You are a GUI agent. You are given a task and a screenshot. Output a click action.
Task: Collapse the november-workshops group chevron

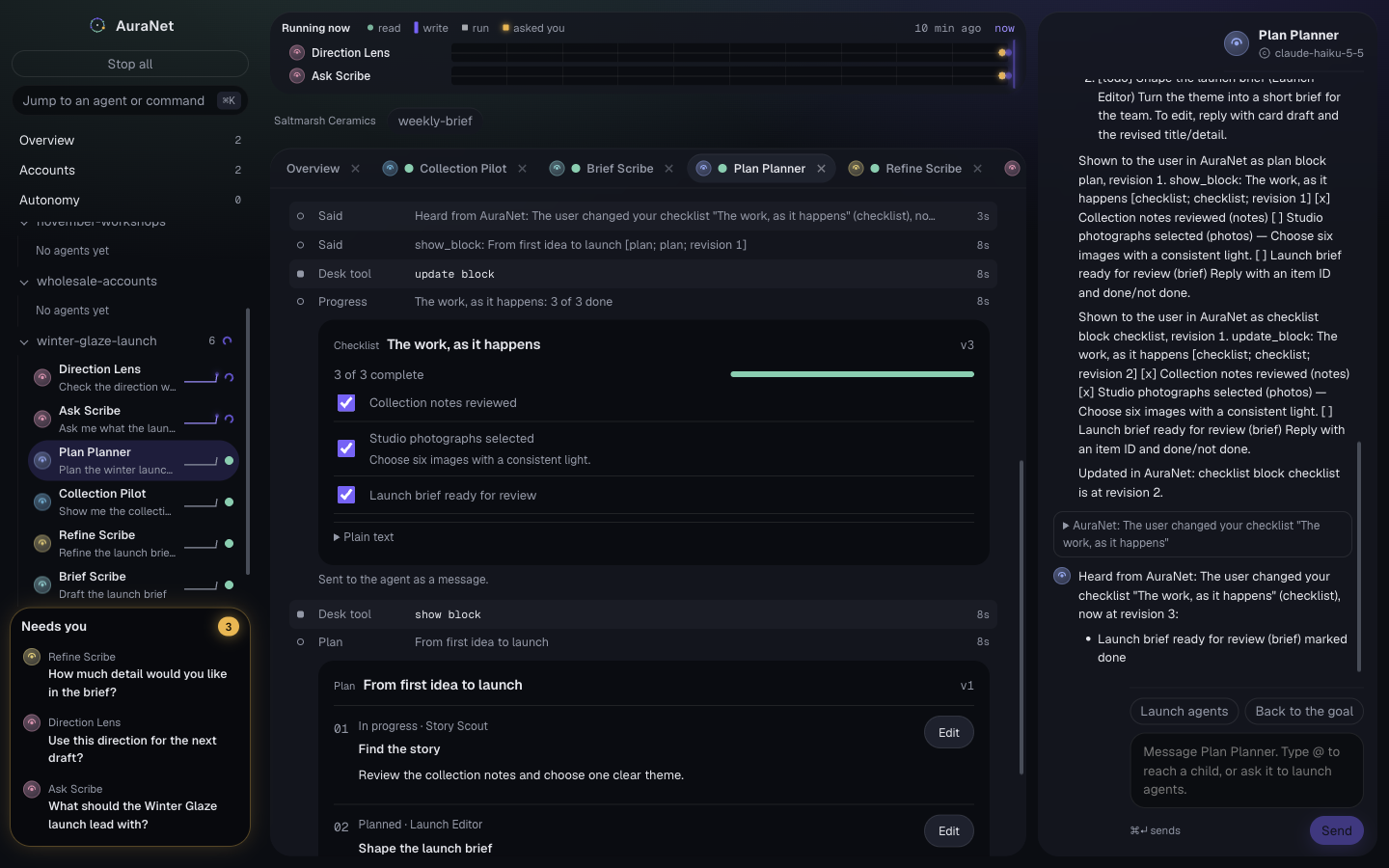click(x=24, y=223)
